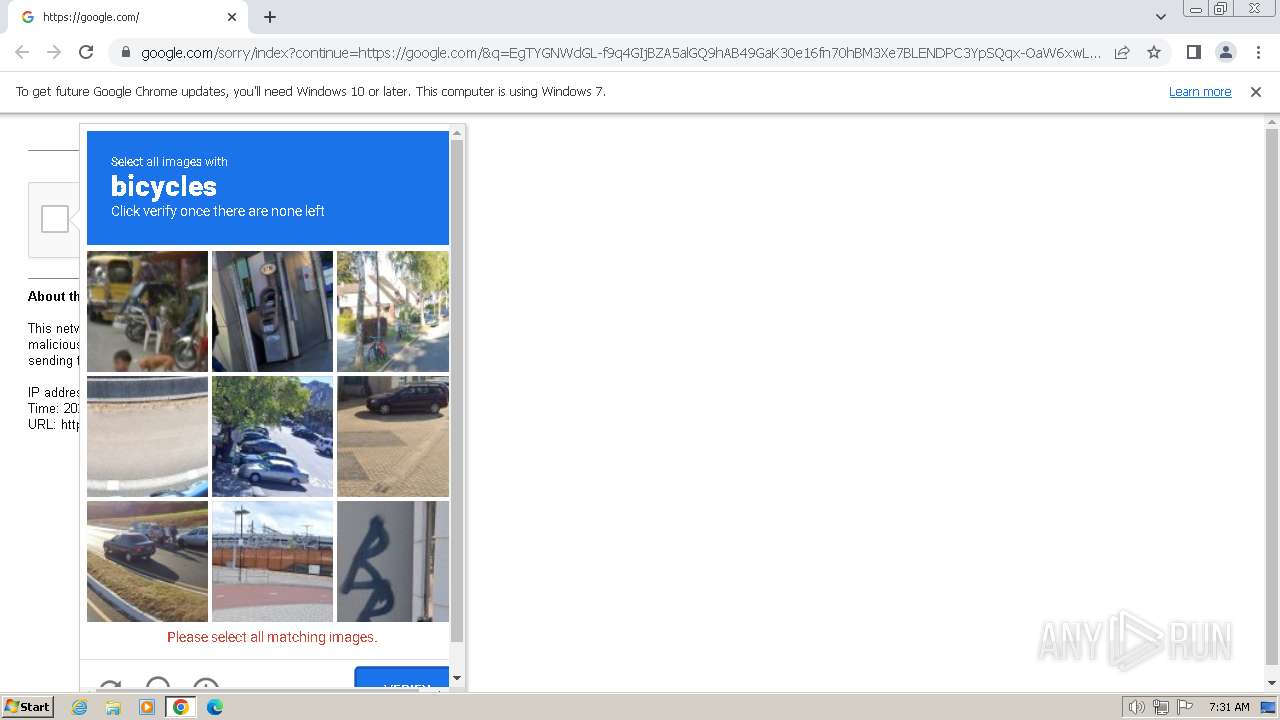The width and height of the screenshot is (1280, 720).
Task: Open the Windows Start menu
Action: 28,707
